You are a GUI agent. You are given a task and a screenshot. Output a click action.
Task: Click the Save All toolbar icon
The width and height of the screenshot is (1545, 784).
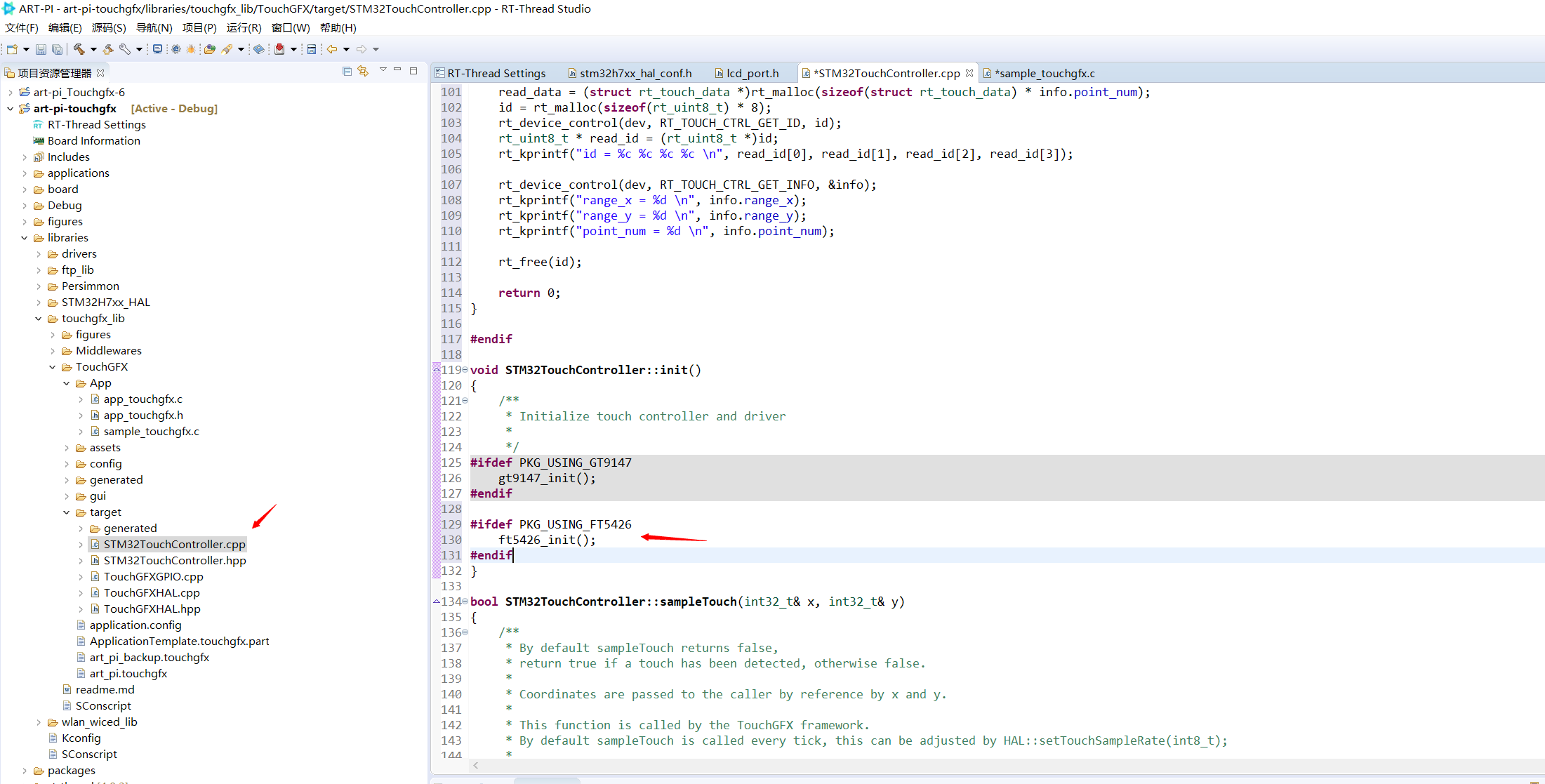[57, 49]
